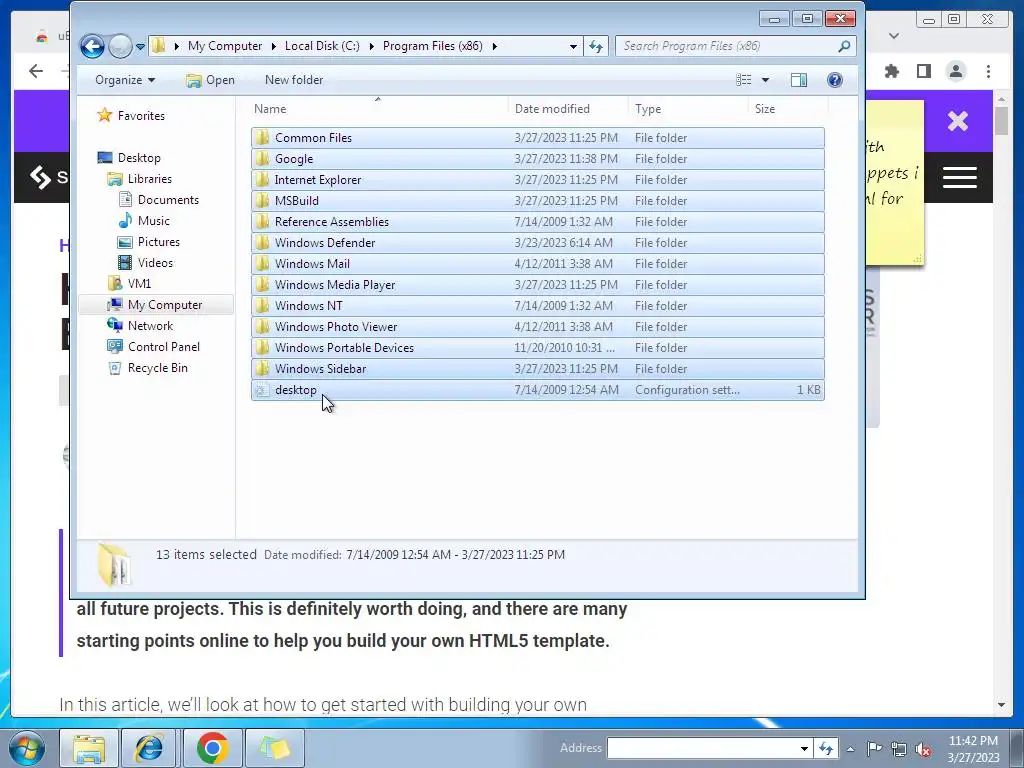Click the taskbar Address input field
The image size is (1024, 768).
pos(703,748)
